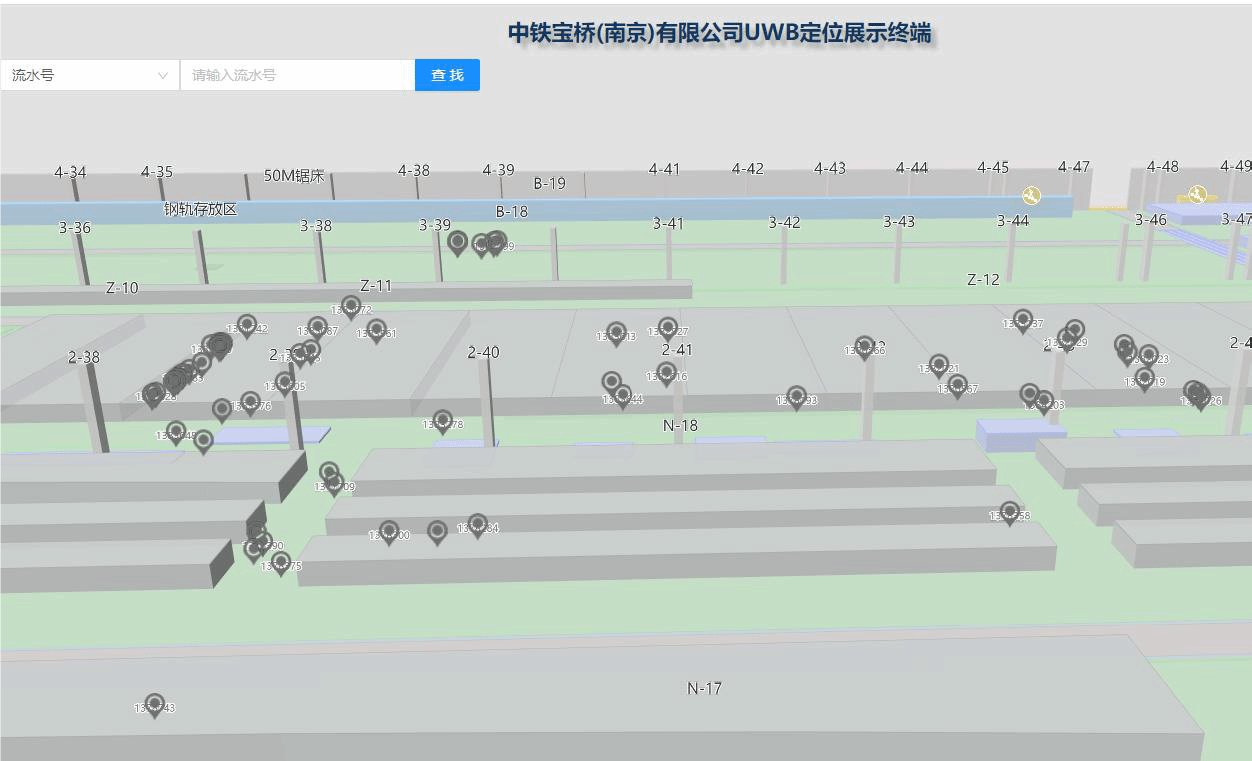Click the Z-12 zone label
1252x761 pixels.
tap(983, 280)
